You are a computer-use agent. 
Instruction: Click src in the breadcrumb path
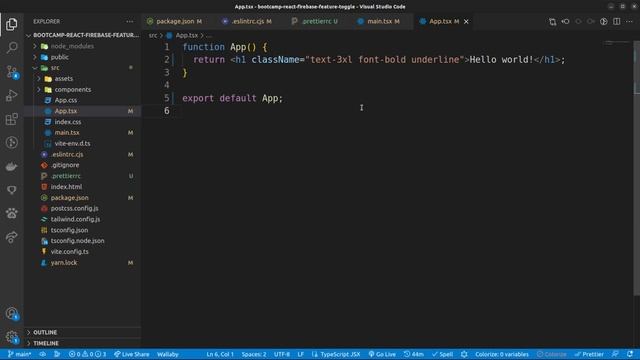point(153,36)
